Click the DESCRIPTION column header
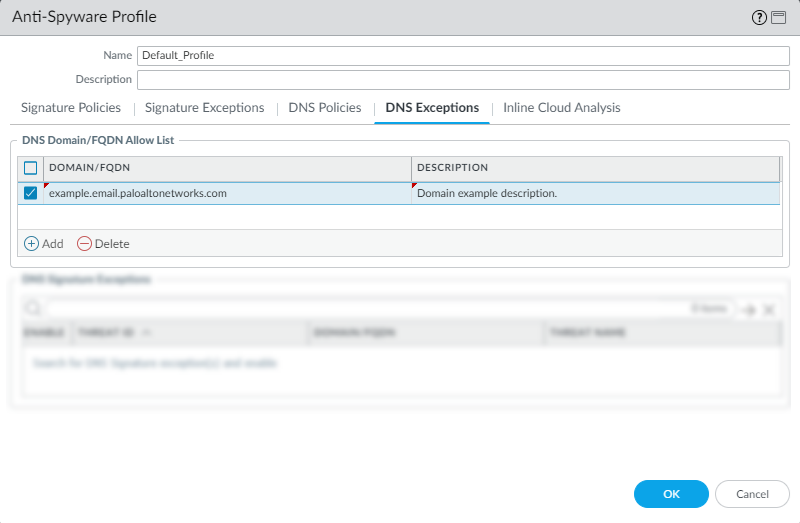The height and width of the screenshot is (523, 800). point(594,168)
